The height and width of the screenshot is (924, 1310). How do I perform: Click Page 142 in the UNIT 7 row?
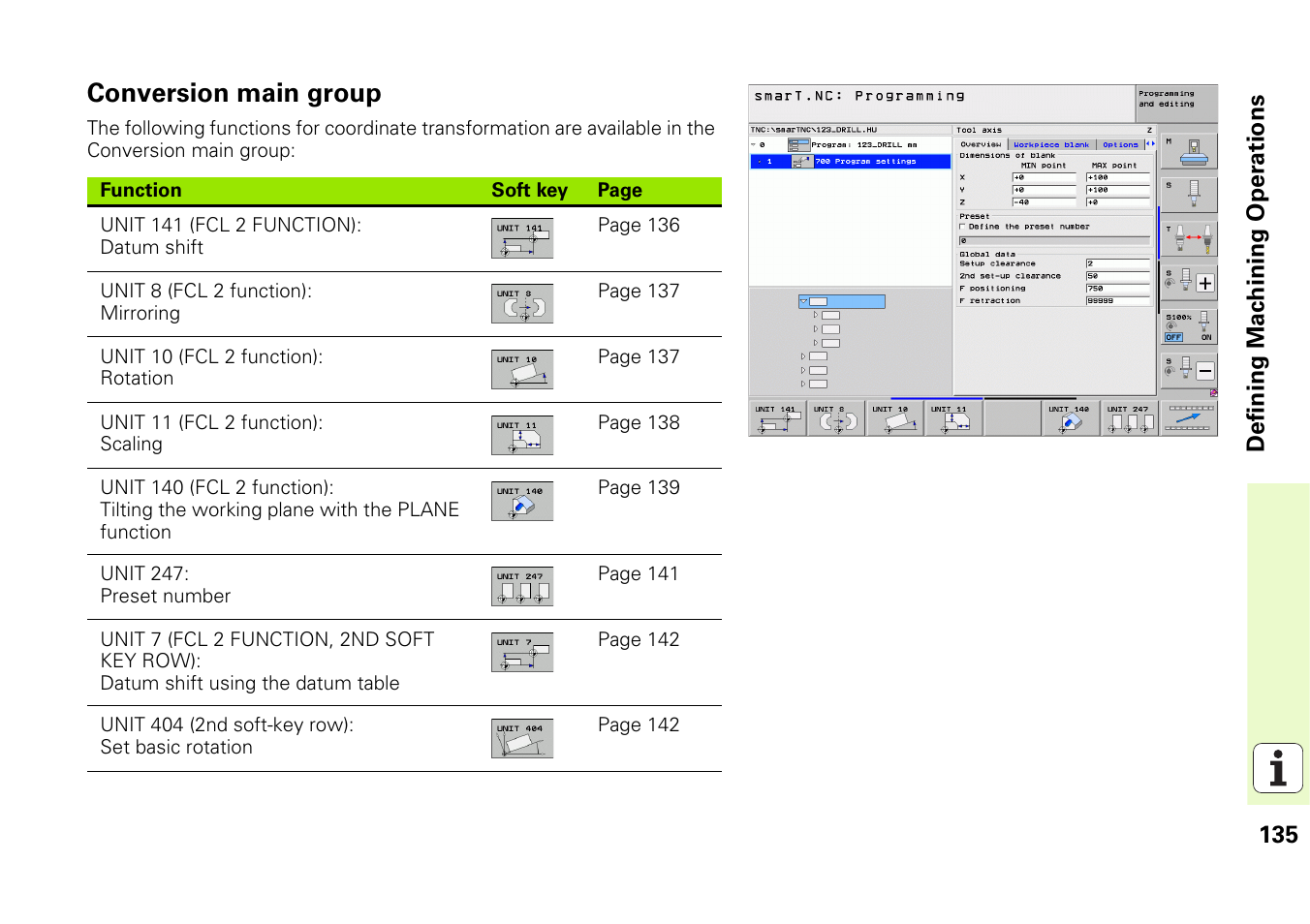[639, 640]
